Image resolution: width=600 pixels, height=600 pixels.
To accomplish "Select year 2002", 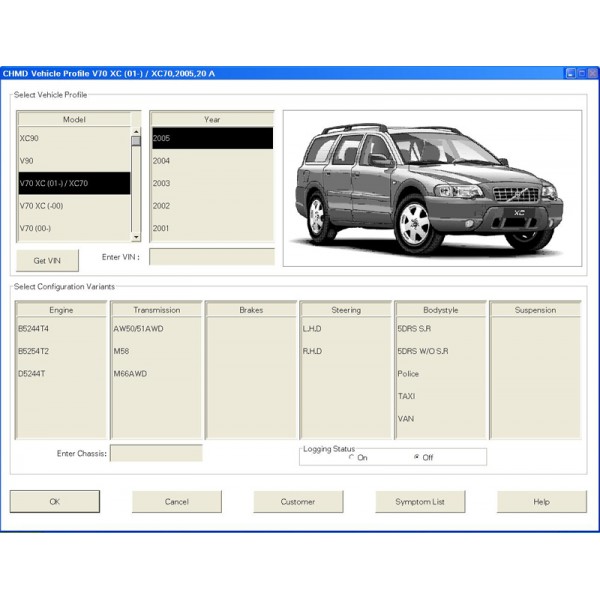I will click(210, 206).
